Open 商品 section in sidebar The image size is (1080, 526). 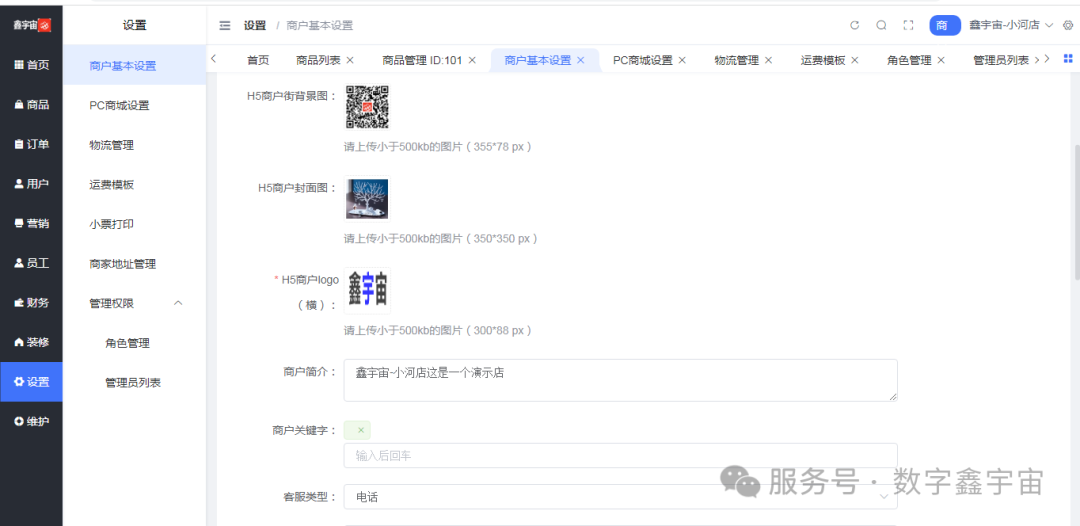pyautogui.click(x=32, y=105)
